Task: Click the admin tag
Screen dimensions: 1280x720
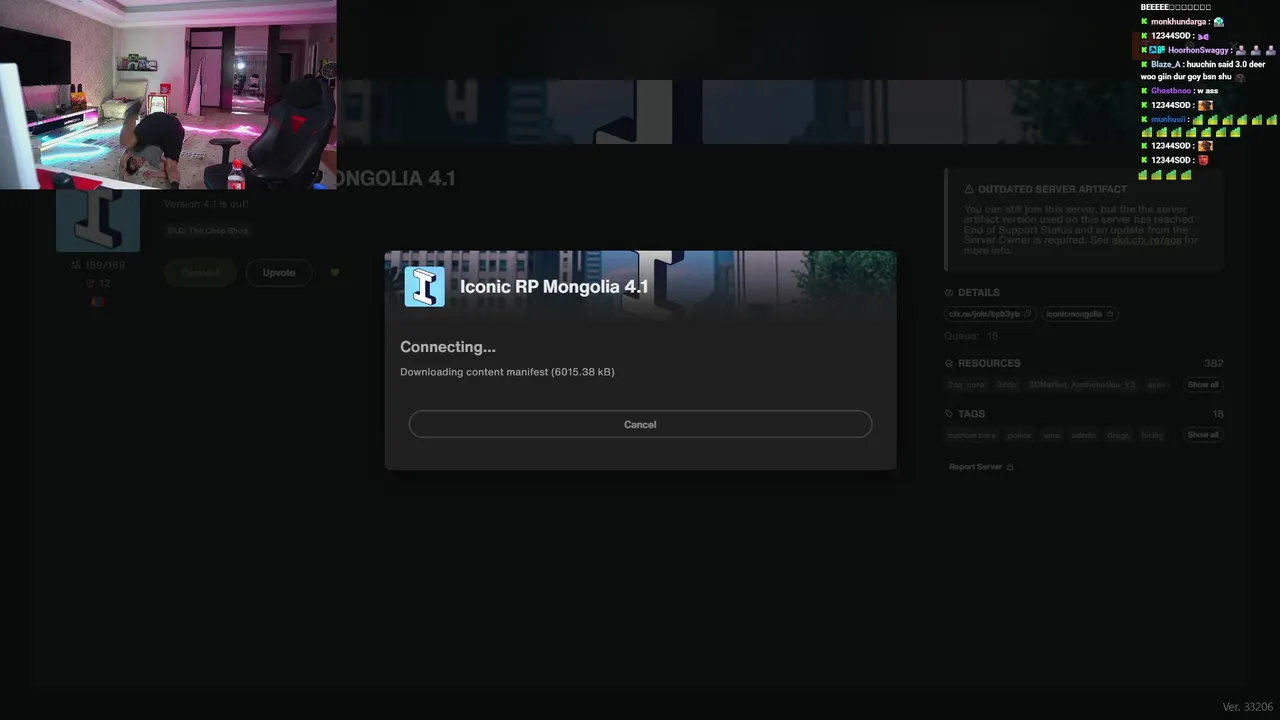Action: tap(1084, 435)
